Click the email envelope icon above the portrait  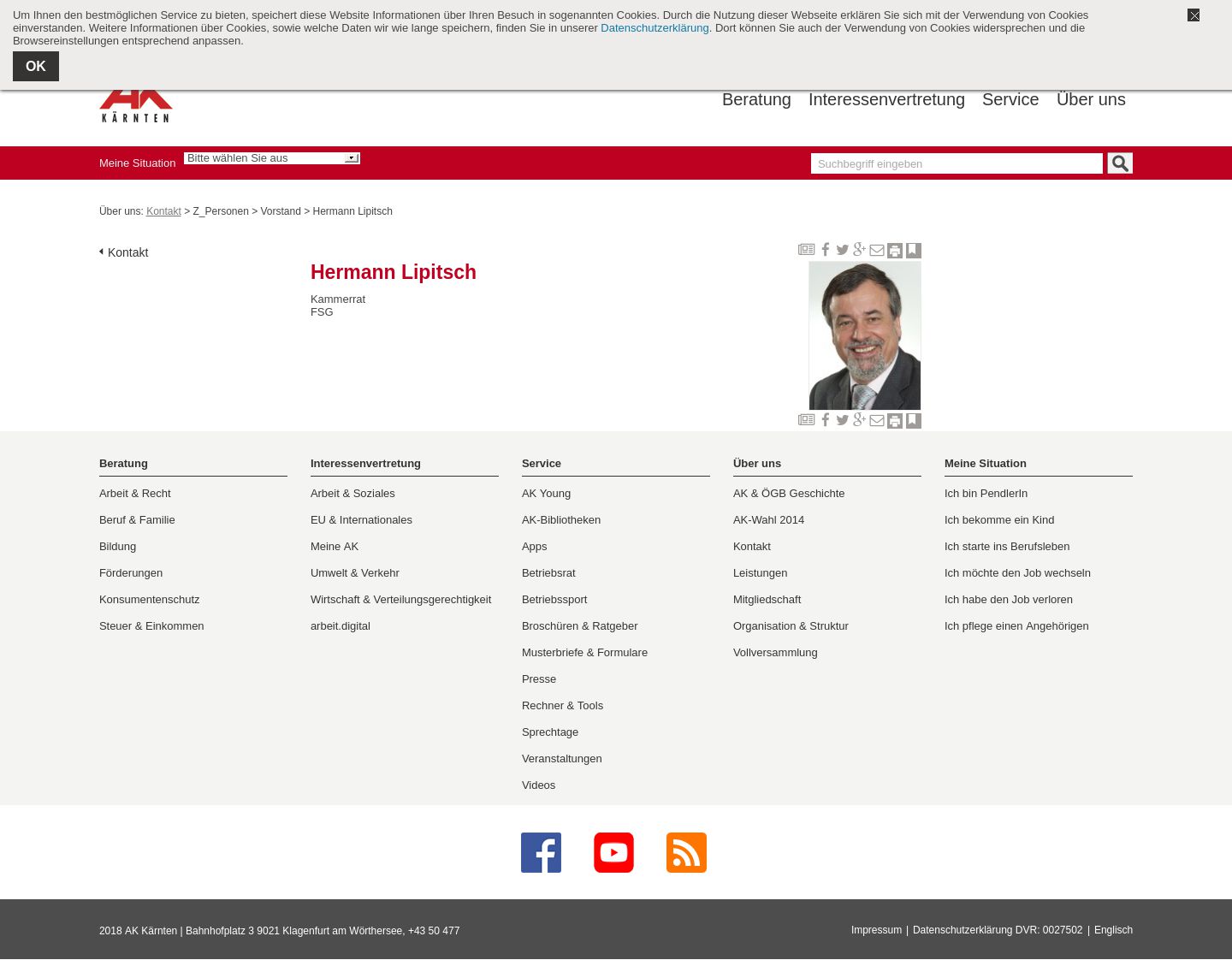pos(877,250)
